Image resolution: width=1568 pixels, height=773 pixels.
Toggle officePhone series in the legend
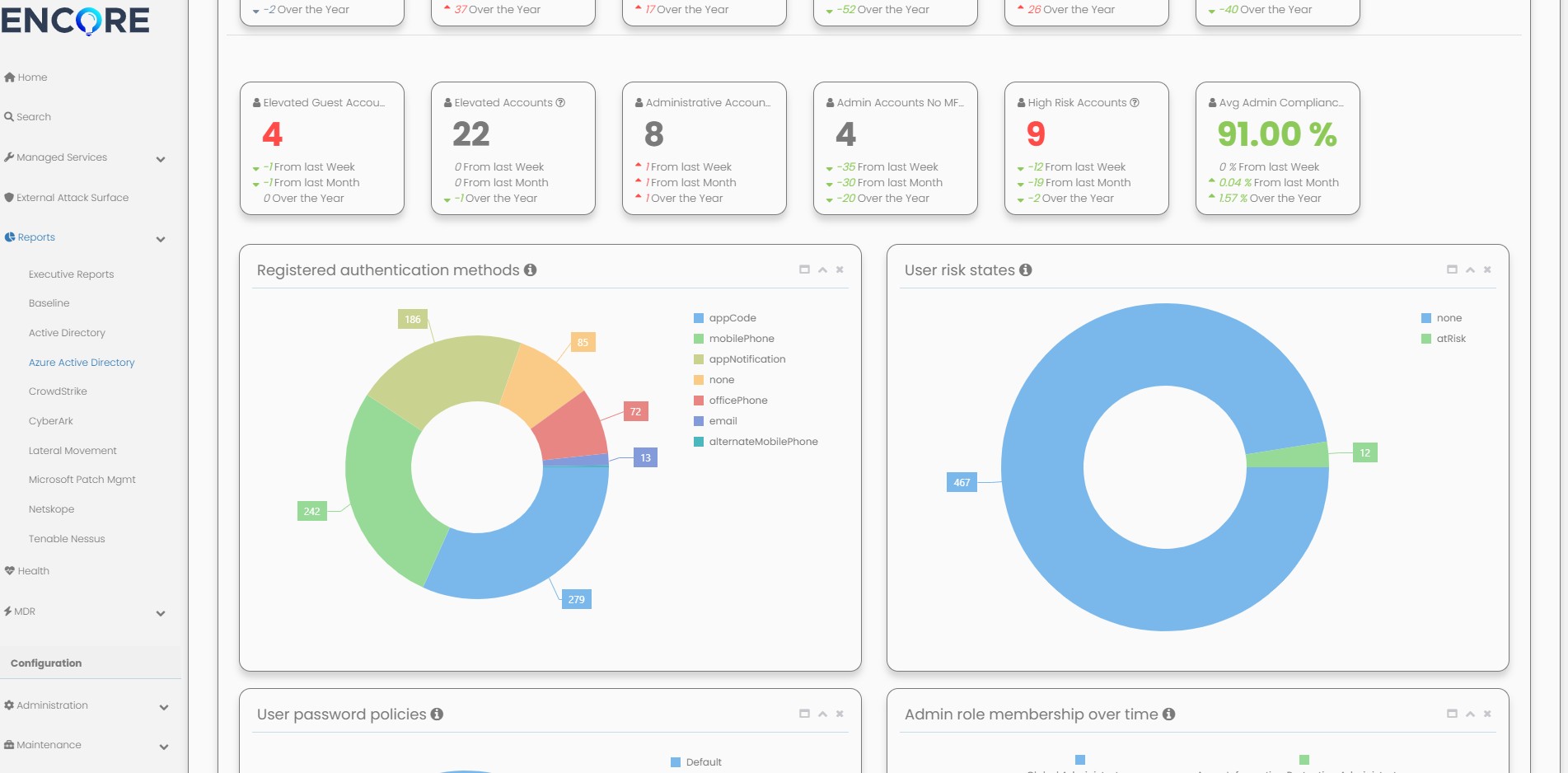tap(737, 401)
